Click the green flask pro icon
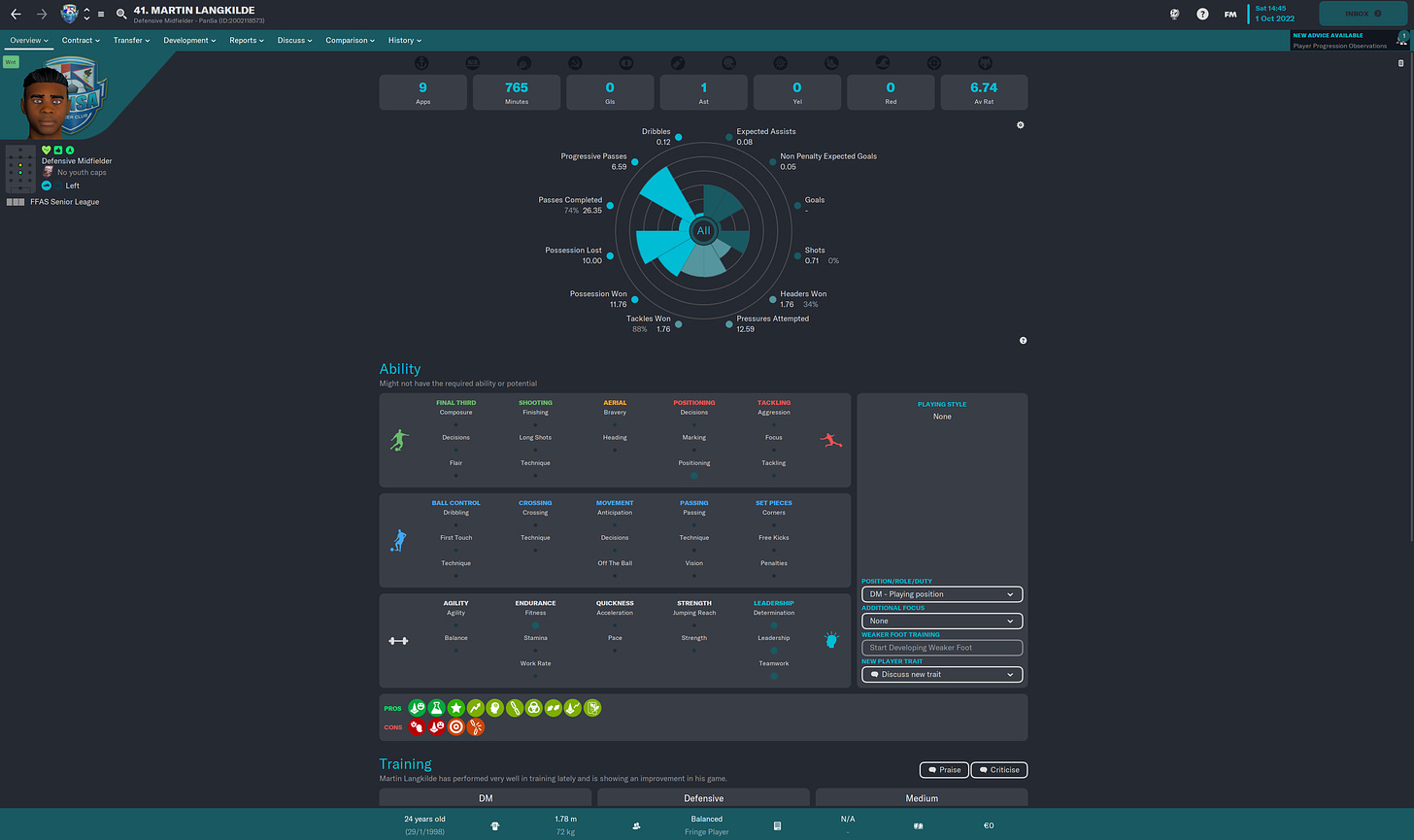1414x840 pixels. [x=436, y=708]
